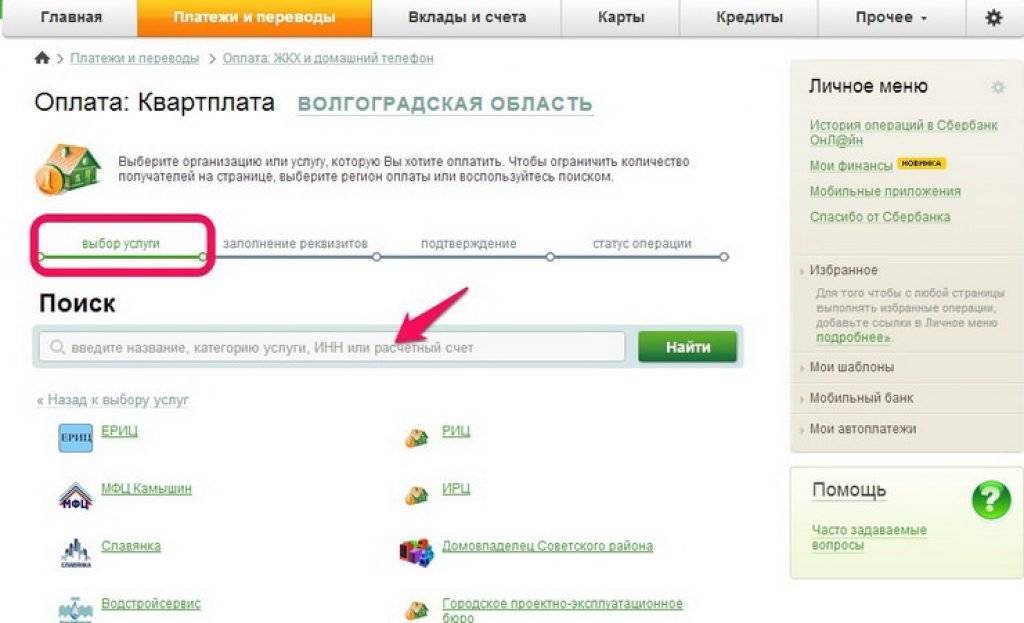Select the РИЦ payee link
This screenshot has height=623, width=1024.
pyautogui.click(x=456, y=431)
